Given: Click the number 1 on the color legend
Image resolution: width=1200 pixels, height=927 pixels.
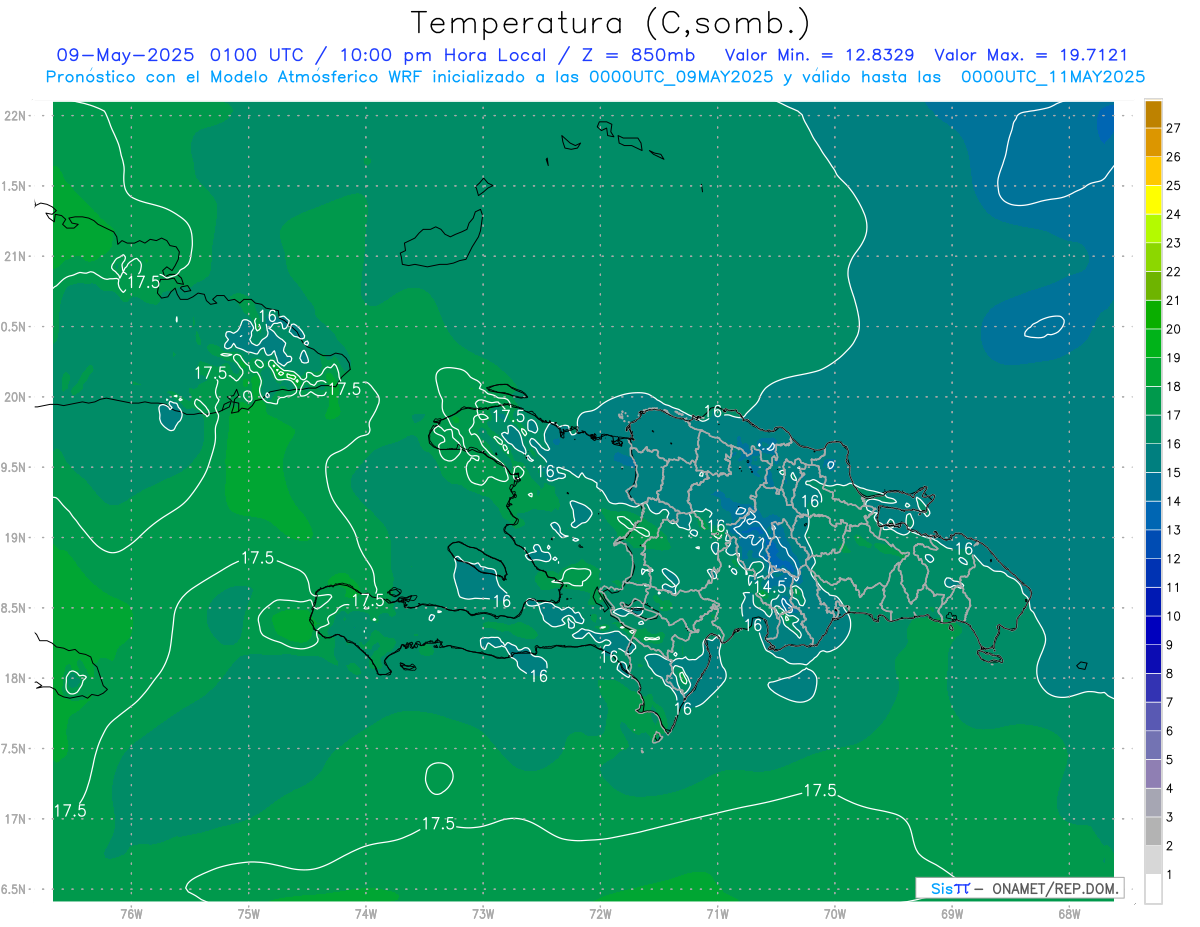Looking at the screenshot, I should pyautogui.click(x=1170, y=875).
